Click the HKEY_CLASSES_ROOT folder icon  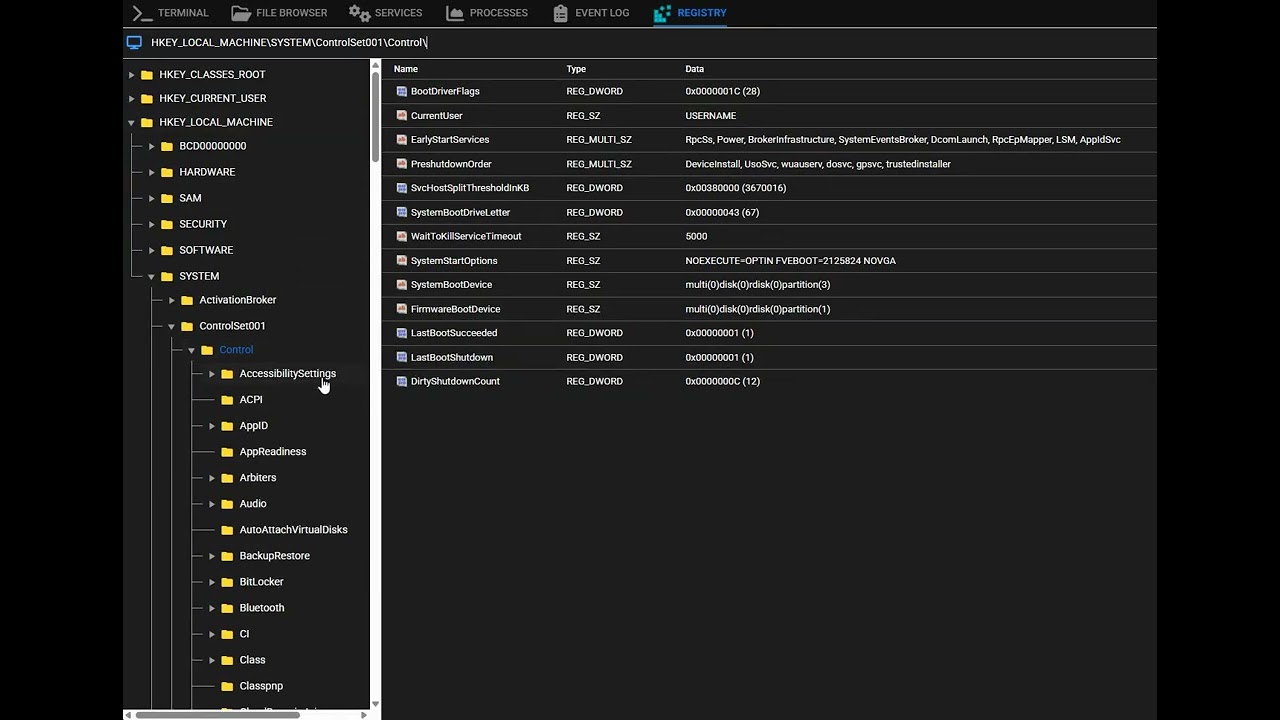[147, 74]
